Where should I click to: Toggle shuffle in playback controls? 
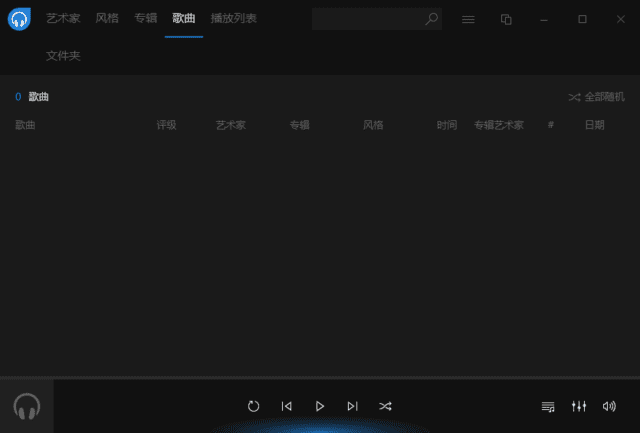pos(385,406)
